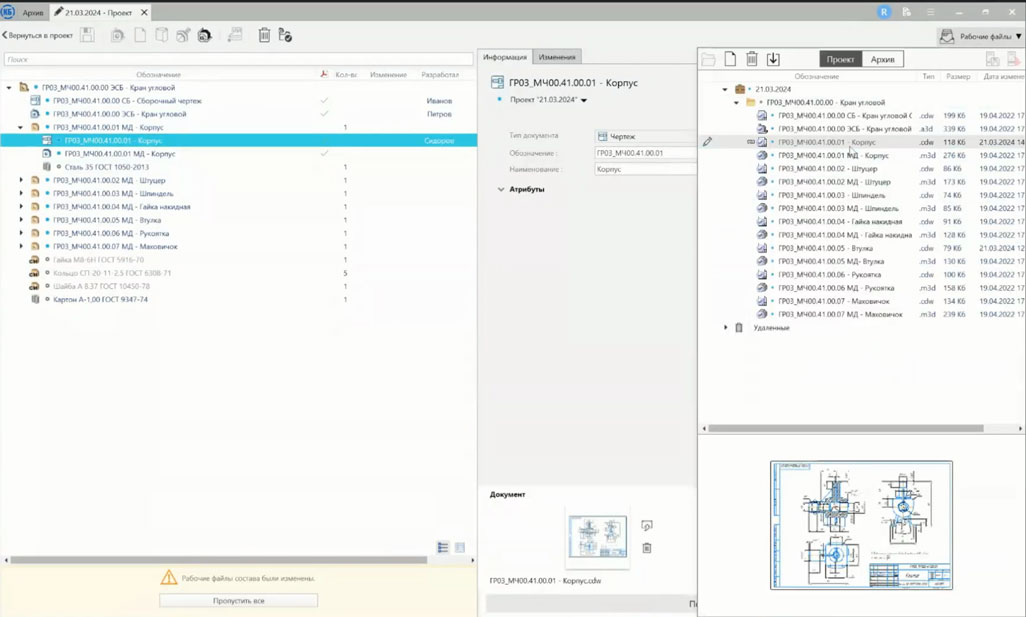Expand the ГР03_МЧ00.41.00.02 МД Штуцер node
The width and height of the screenshot is (1026, 617).
coord(21,180)
